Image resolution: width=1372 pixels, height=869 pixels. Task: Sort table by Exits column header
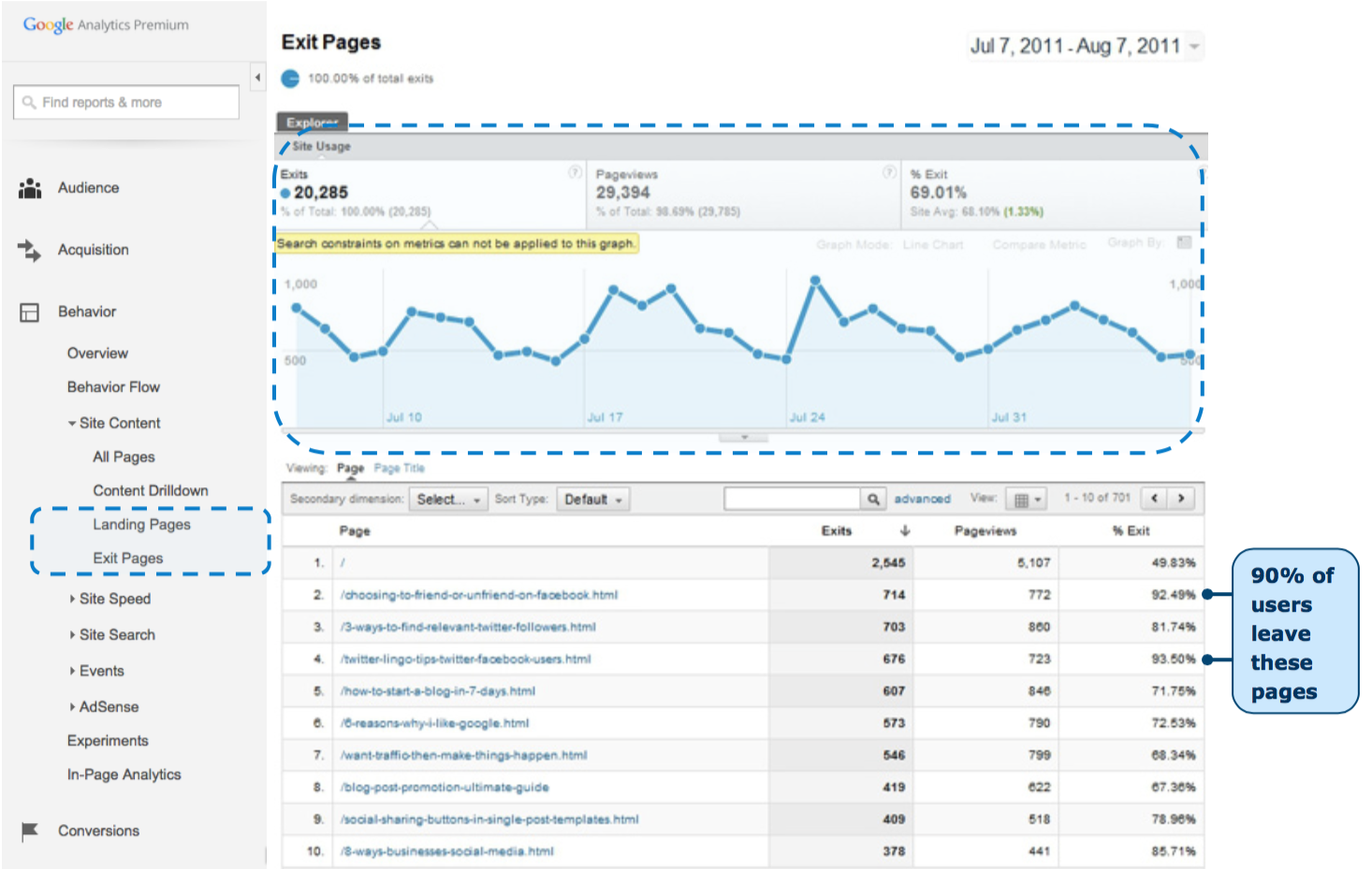[x=837, y=531]
